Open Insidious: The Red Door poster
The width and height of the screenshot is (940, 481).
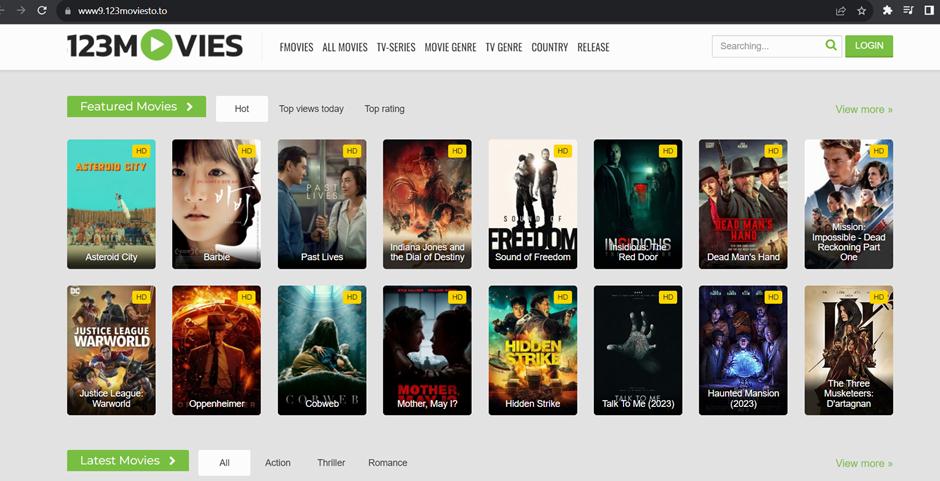point(638,204)
